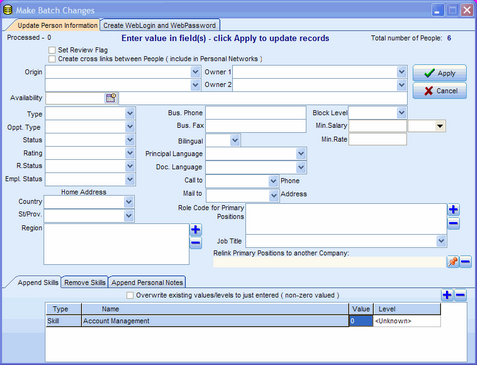This screenshot has width=477, height=365.
Task: Expand the Owner 1 dropdown
Action: (402, 72)
